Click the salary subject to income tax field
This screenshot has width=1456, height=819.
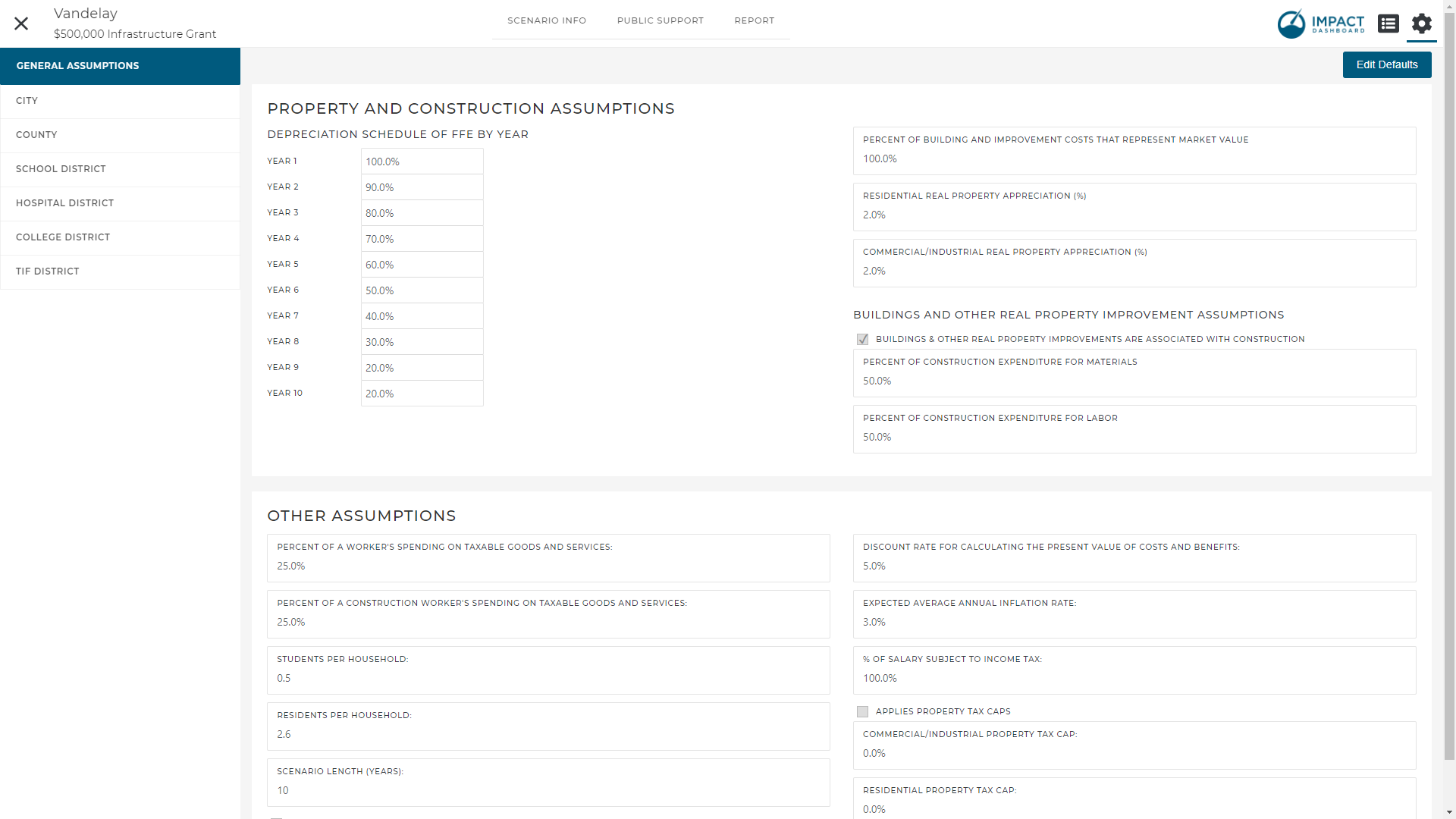[1134, 670]
